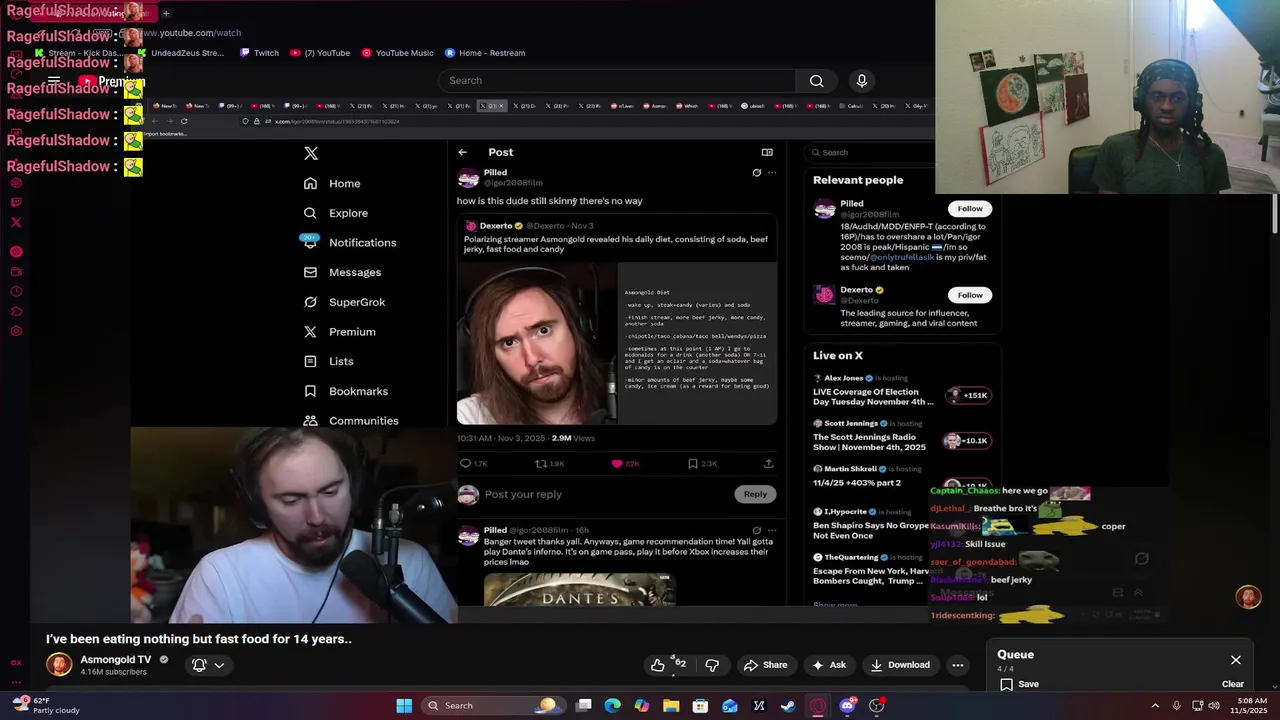Image resolution: width=1280 pixels, height=720 pixels.
Task: Open Messages in X sidebar
Action: tap(342, 272)
